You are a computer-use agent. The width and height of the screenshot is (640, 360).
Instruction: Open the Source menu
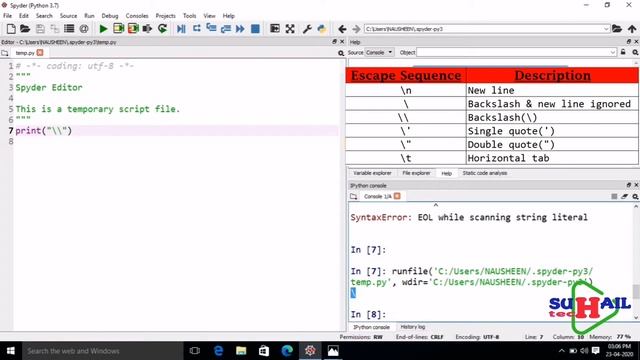tap(68, 16)
